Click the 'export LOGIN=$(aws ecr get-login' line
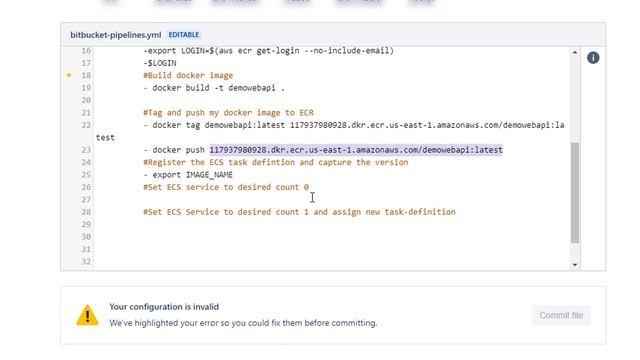640x360 pixels. pyautogui.click(x=269, y=51)
